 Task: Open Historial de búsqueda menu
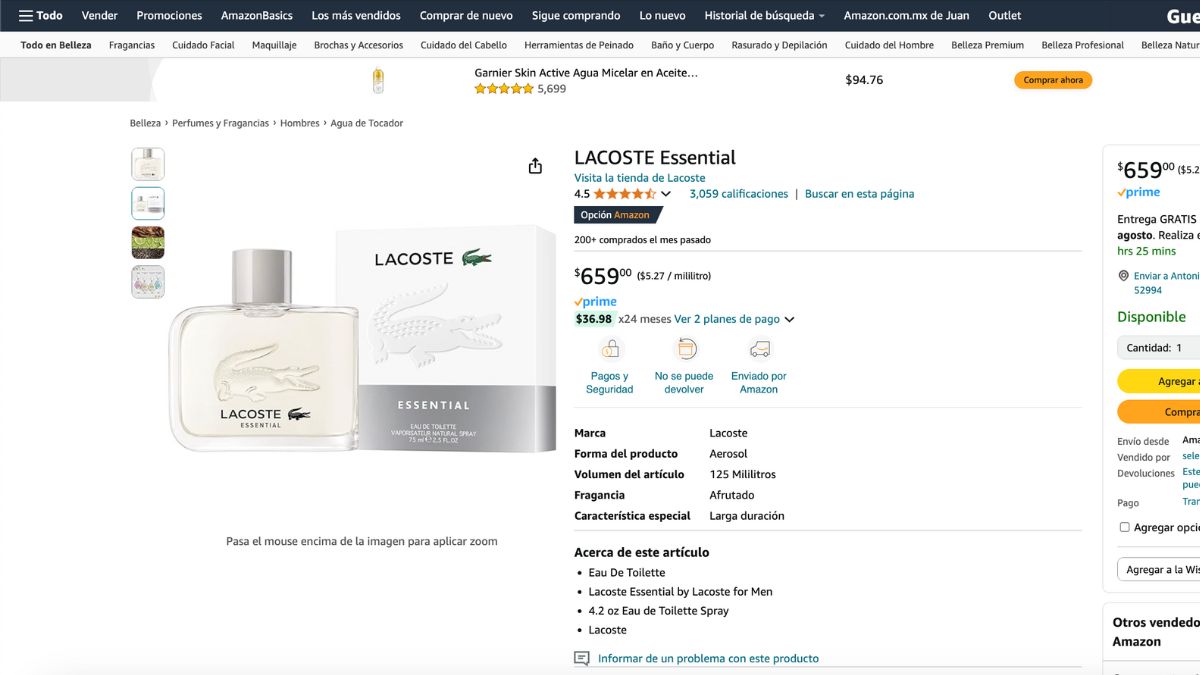tap(764, 15)
